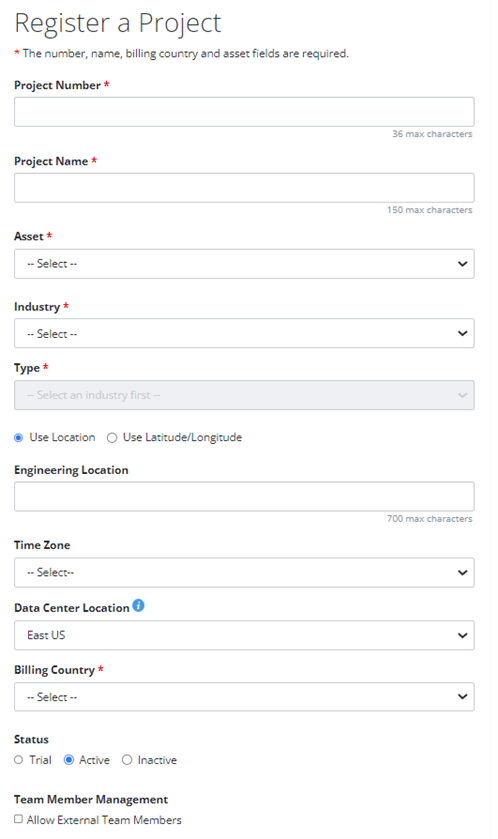Open the Industry select dropdown
The width and height of the screenshot is (498, 839).
(x=244, y=333)
